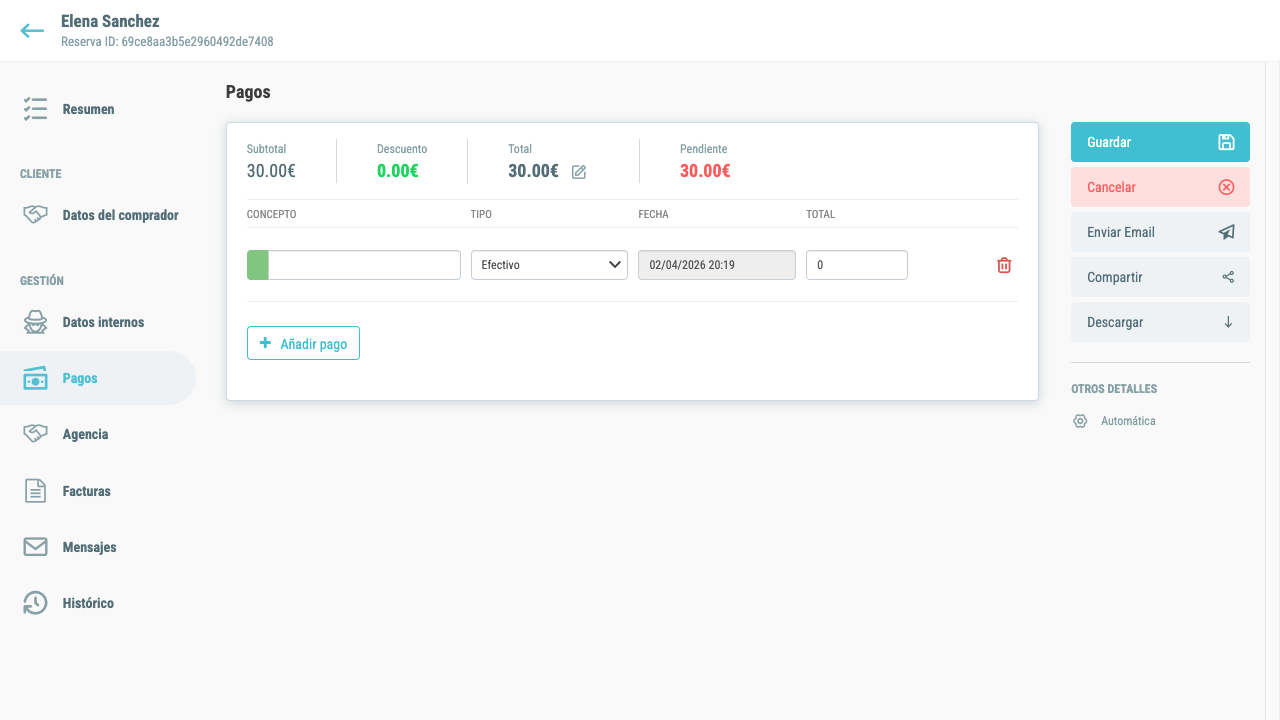Click the Añadir pago button

click(303, 343)
